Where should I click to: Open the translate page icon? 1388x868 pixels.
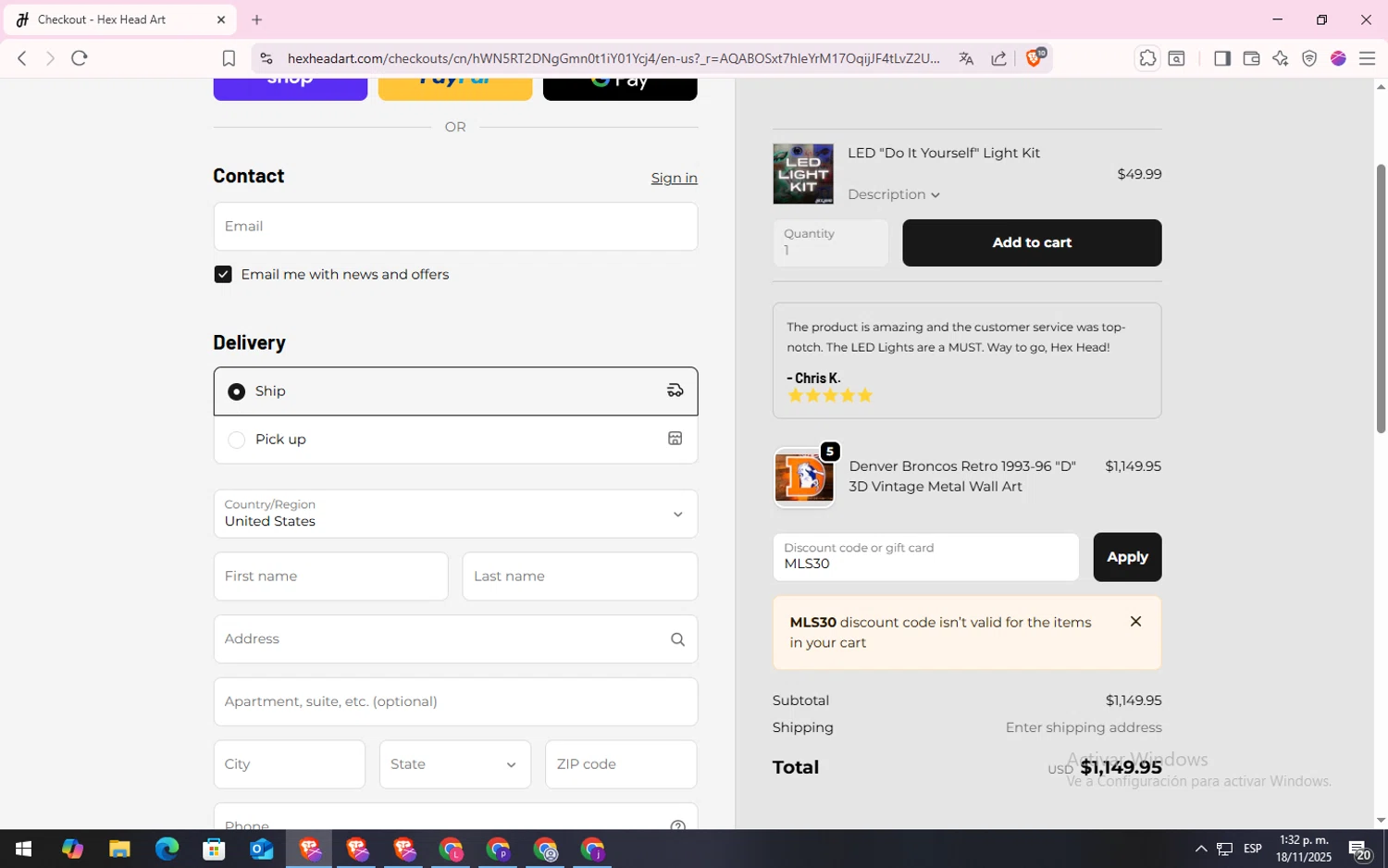(966, 58)
